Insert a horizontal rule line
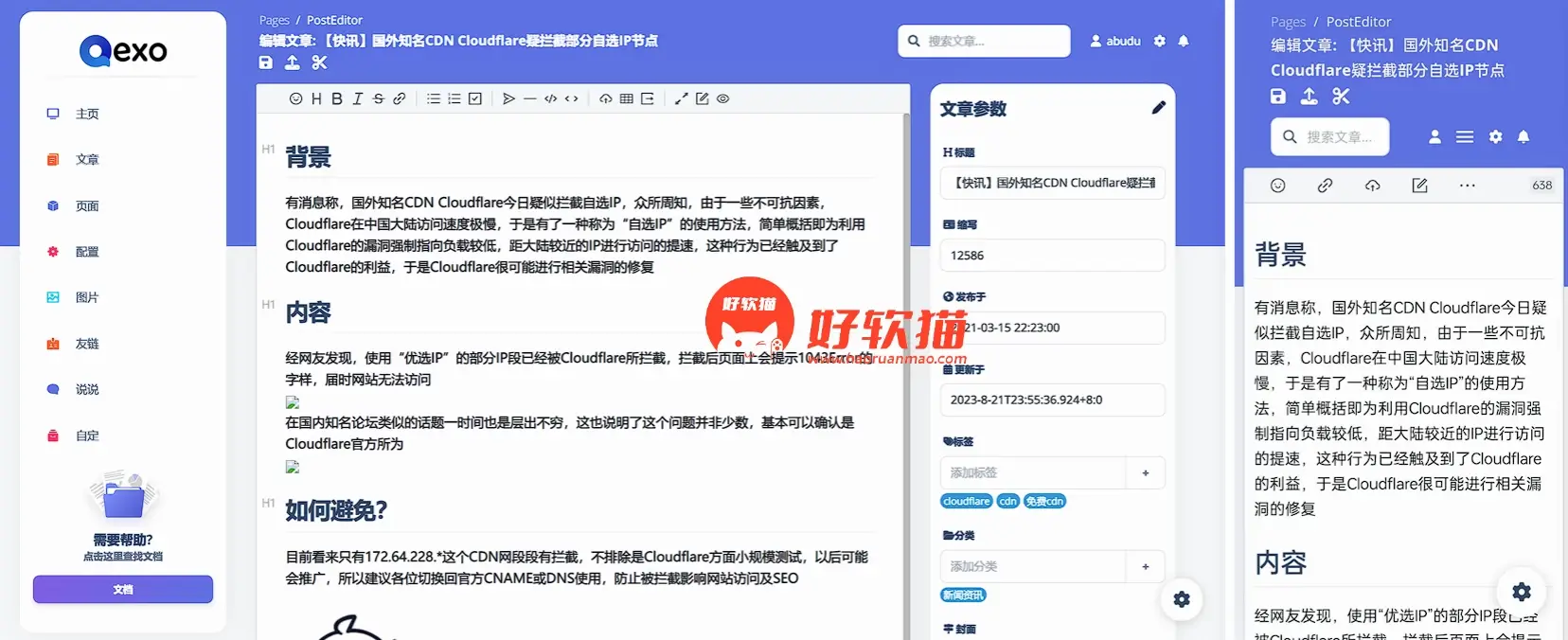The height and width of the screenshot is (640, 1568). pyautogui.click(x=530, y=98)
